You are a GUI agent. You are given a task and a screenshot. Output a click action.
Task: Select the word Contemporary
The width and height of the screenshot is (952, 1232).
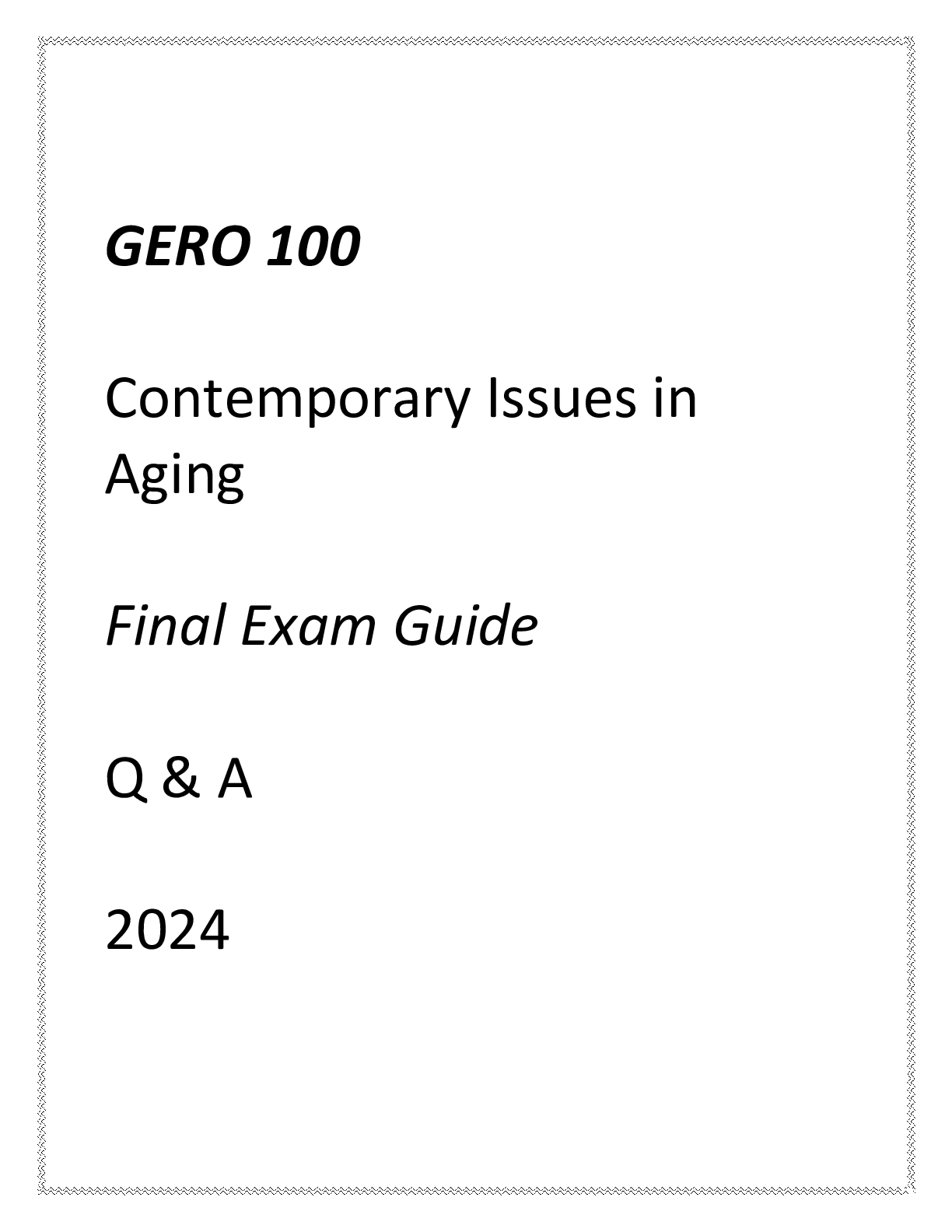point(289,401)
